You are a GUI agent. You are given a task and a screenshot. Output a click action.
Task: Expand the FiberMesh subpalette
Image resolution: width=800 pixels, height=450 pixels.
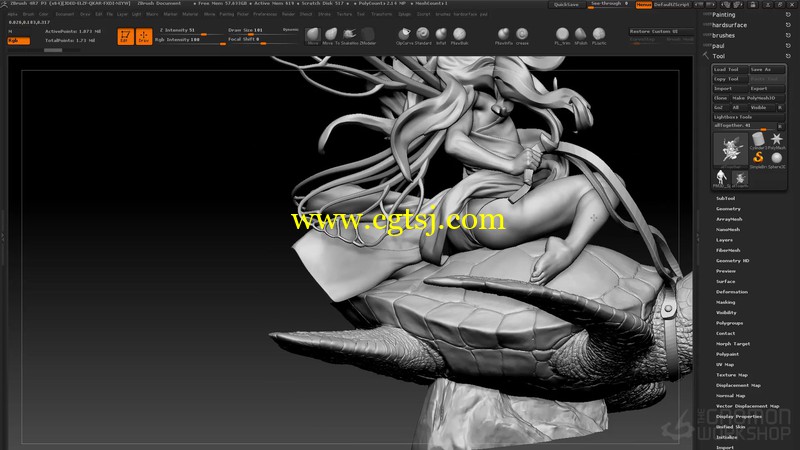coord(728,251)
